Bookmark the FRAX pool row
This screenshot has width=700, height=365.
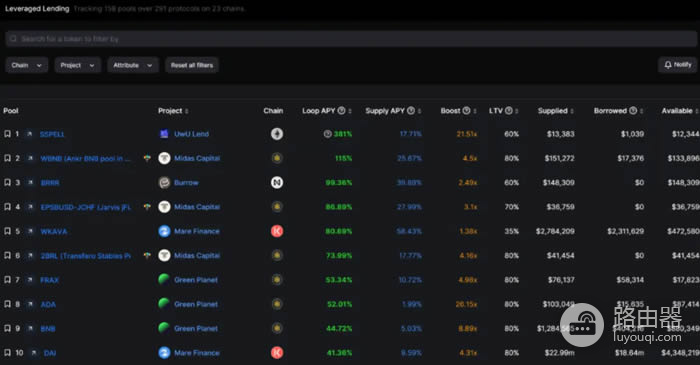click(x=8, y=280)
